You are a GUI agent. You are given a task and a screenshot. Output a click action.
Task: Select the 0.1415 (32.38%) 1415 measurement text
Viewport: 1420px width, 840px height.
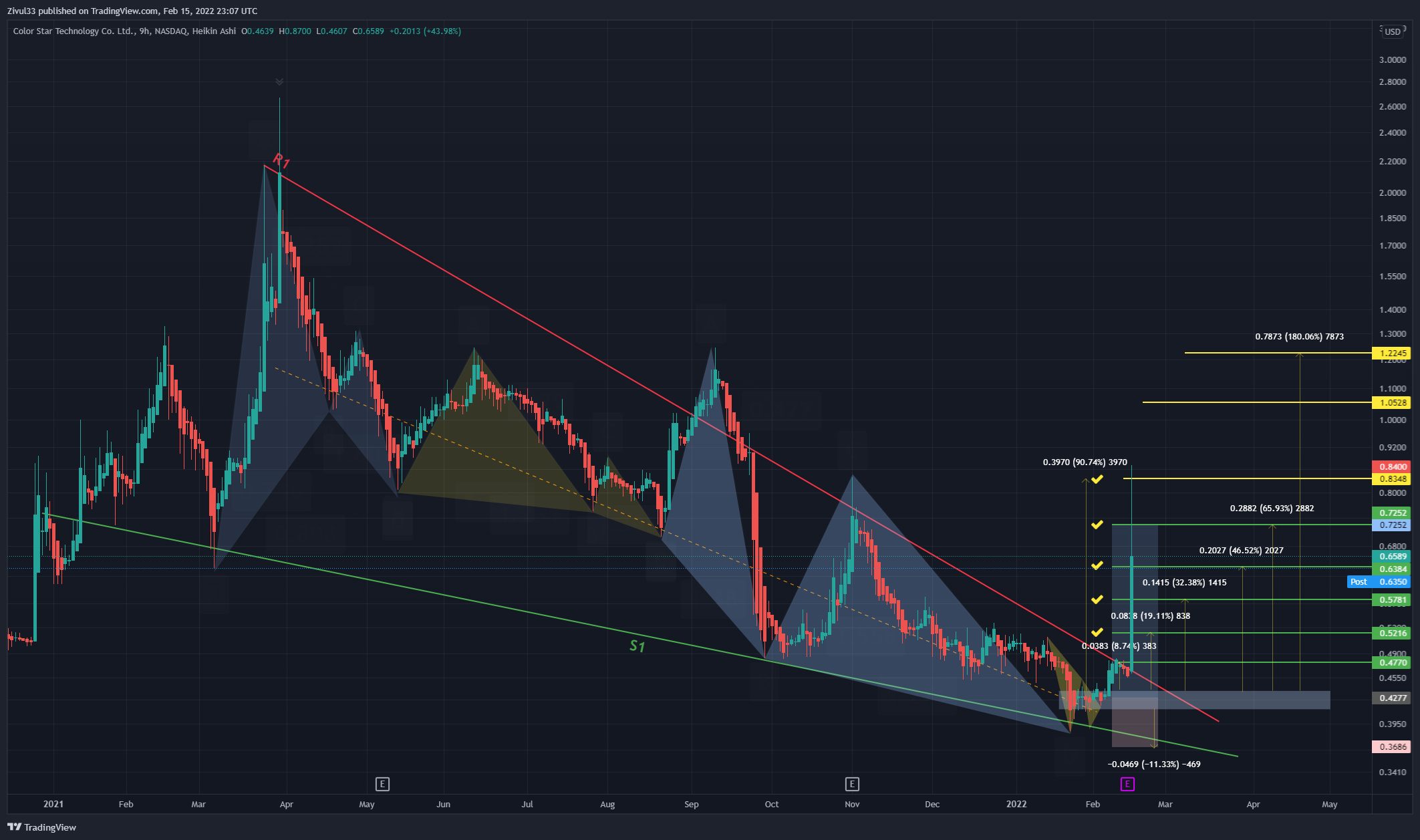[x=1184, y=583]
